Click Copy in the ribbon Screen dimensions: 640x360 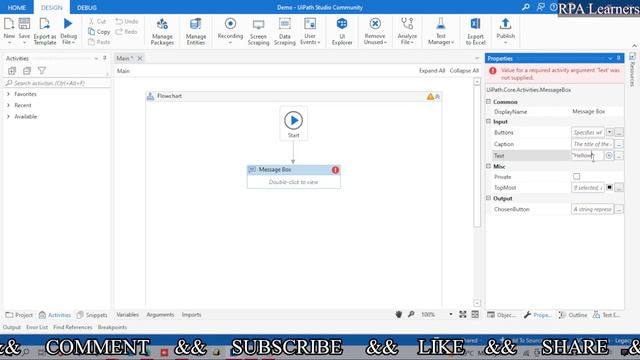click(x=99, y=31)
